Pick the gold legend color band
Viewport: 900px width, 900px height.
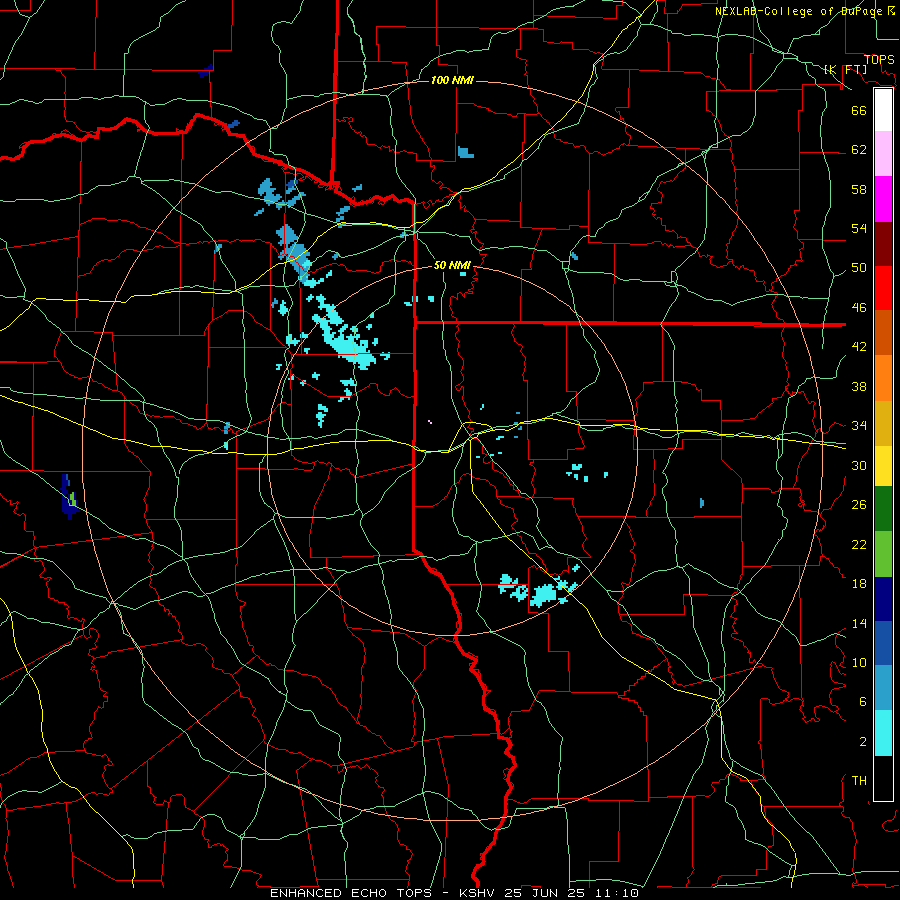point(883,423)
